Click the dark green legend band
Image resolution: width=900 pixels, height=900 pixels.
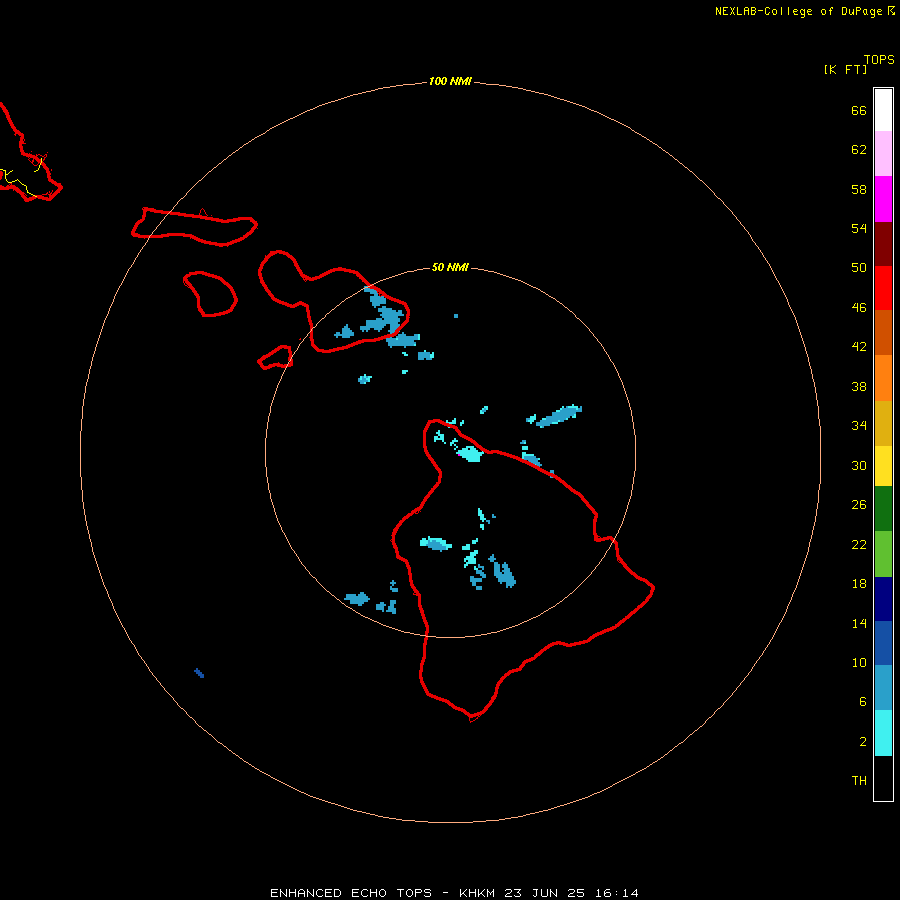[883, 509]
